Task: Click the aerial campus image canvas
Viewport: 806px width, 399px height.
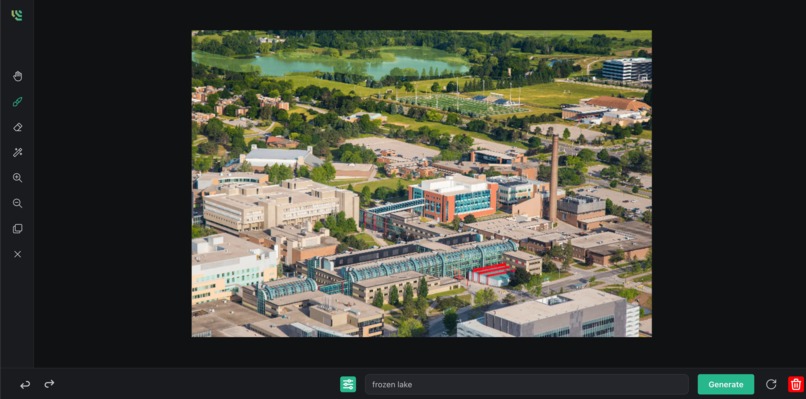Action: (422, 184)
